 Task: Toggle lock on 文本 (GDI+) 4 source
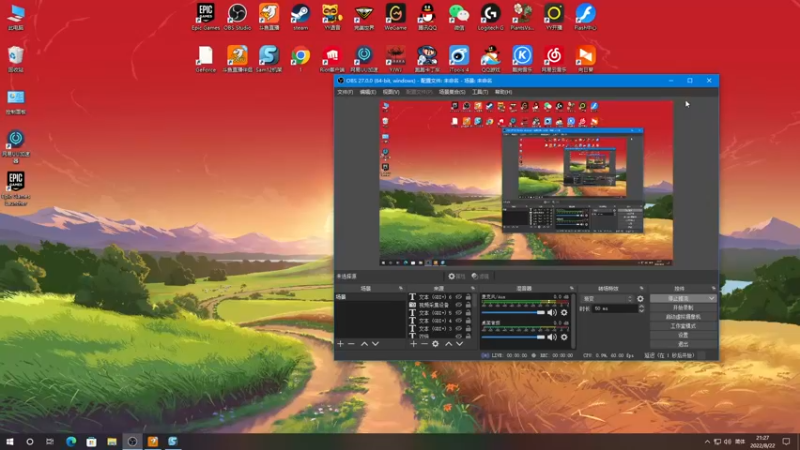[x=468, y=321]
